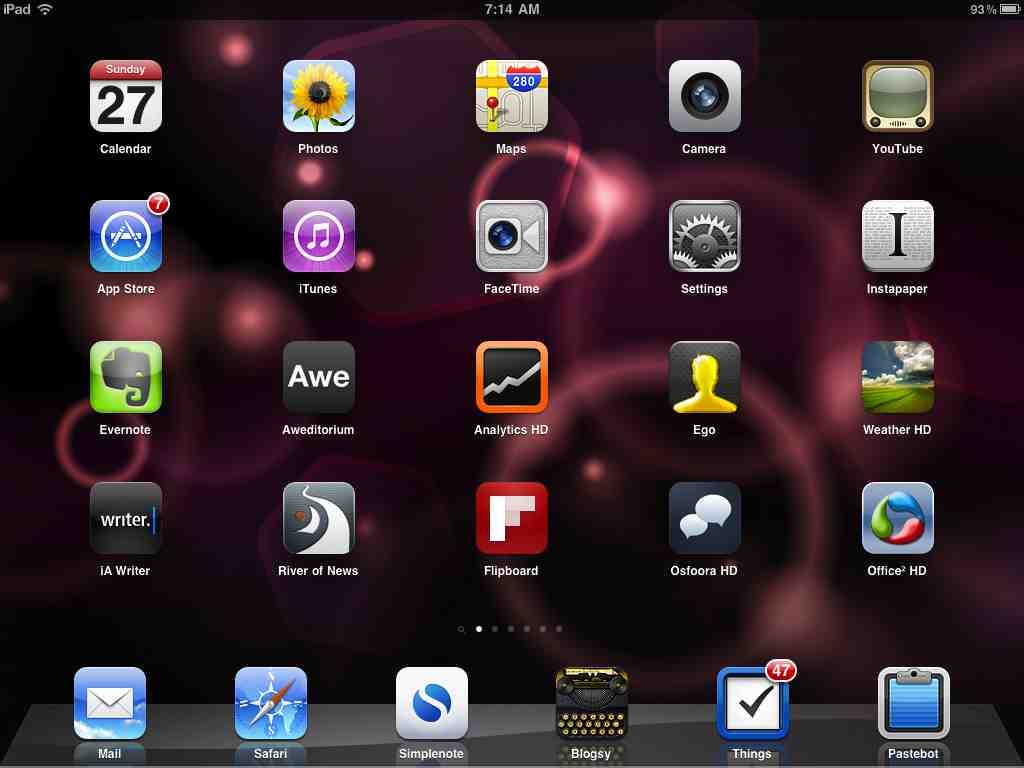This screenshot has height=768, width=1024.
Task: Open the Osfoora HD Twitter client
Action: click(704, 518)
